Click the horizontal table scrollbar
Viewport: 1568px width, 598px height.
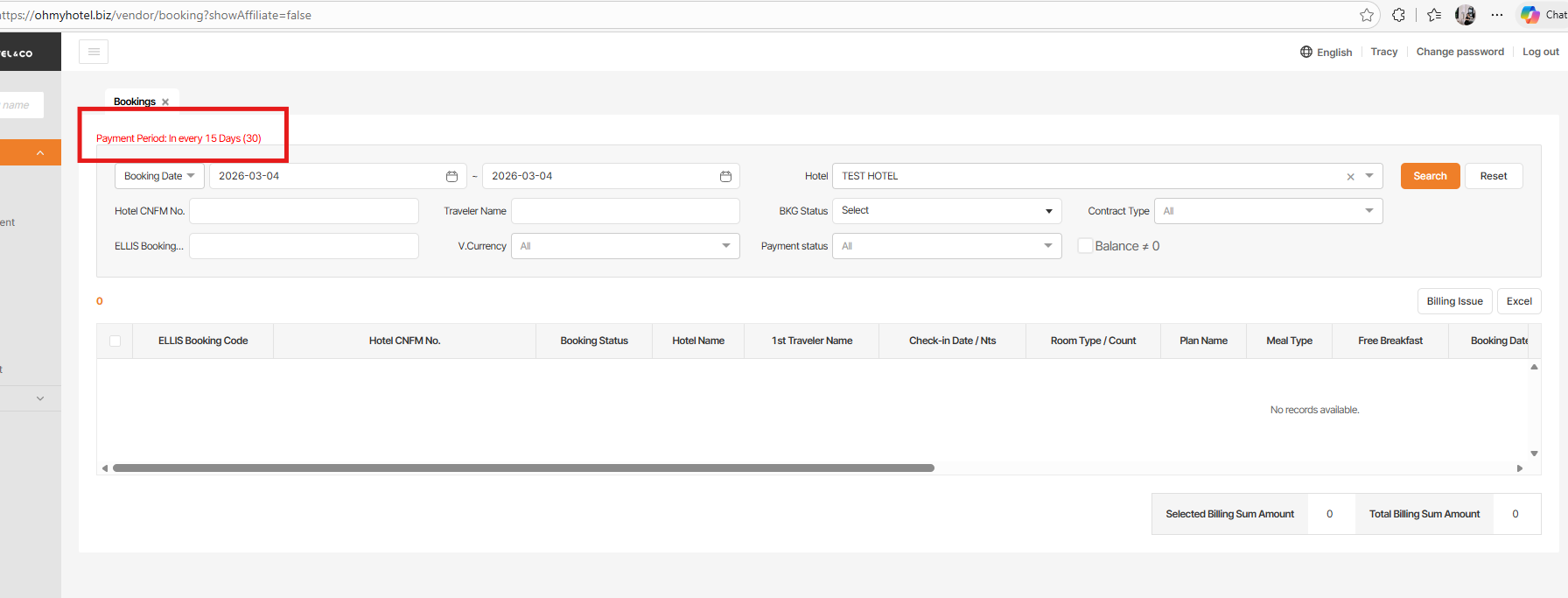click(x=523, y=468)
